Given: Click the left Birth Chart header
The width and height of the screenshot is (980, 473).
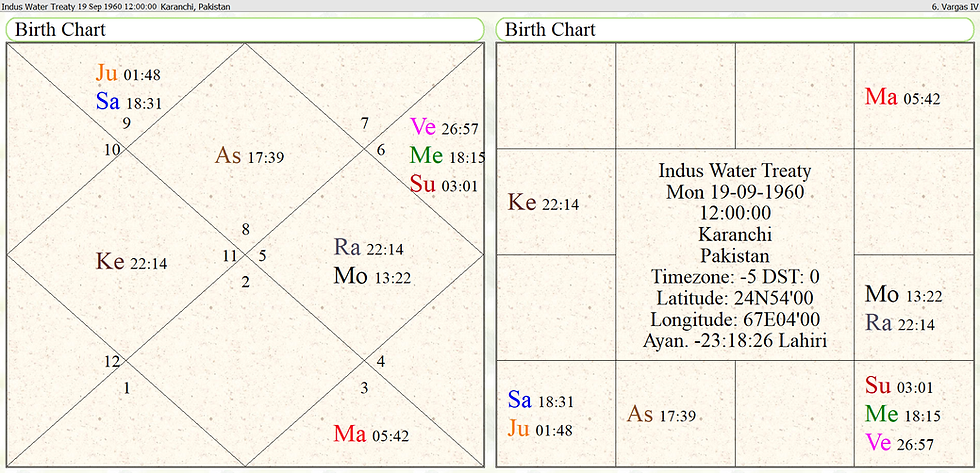Looking at the screenshot, I should point(245,29).
